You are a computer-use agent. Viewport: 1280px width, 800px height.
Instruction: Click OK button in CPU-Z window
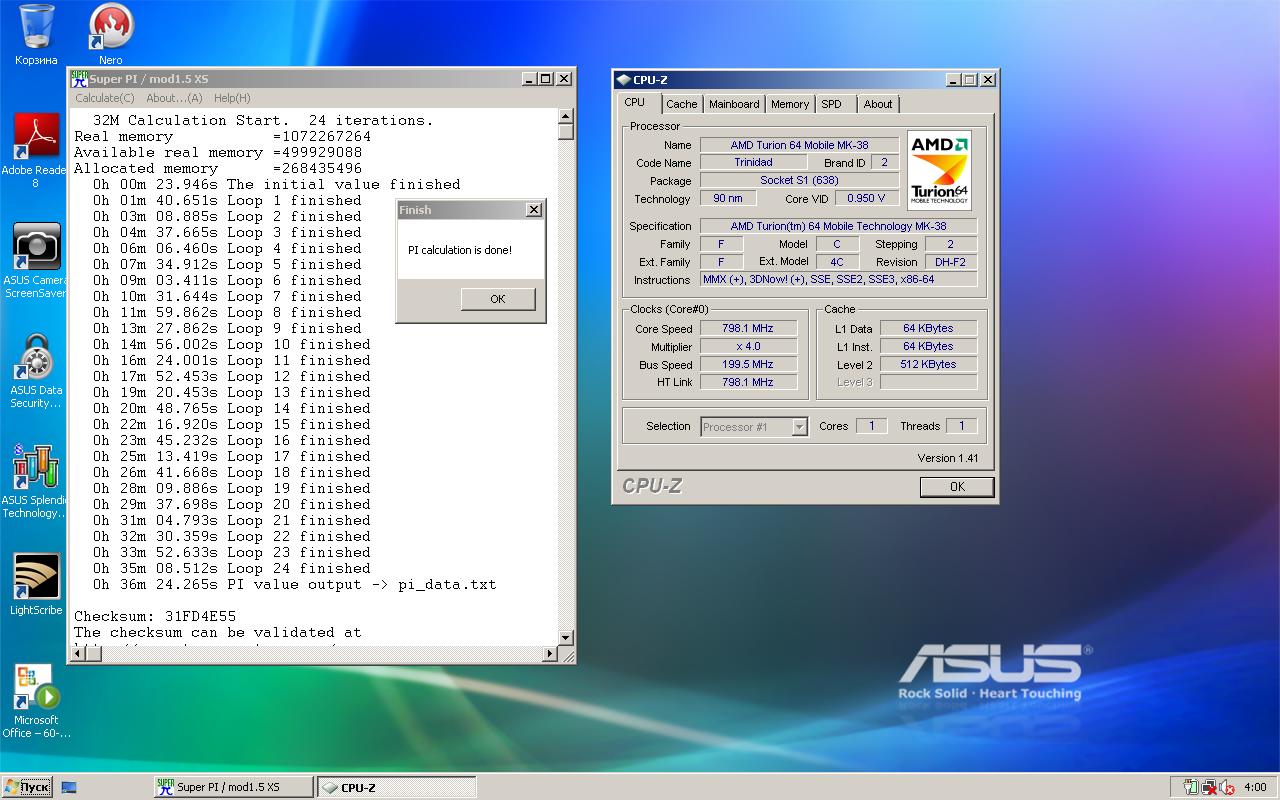point(957,486)
